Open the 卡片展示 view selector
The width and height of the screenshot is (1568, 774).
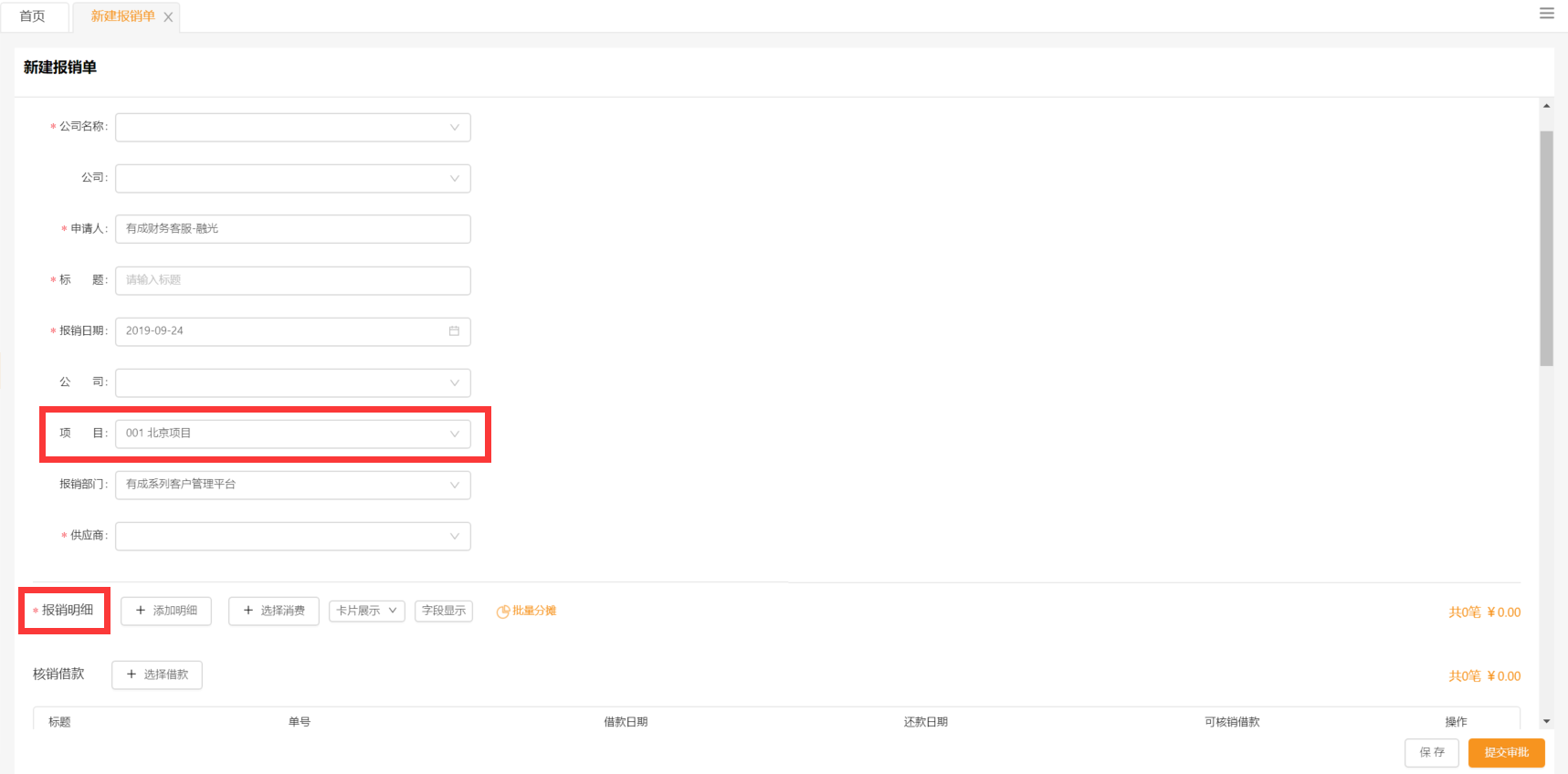click(366, 611)
